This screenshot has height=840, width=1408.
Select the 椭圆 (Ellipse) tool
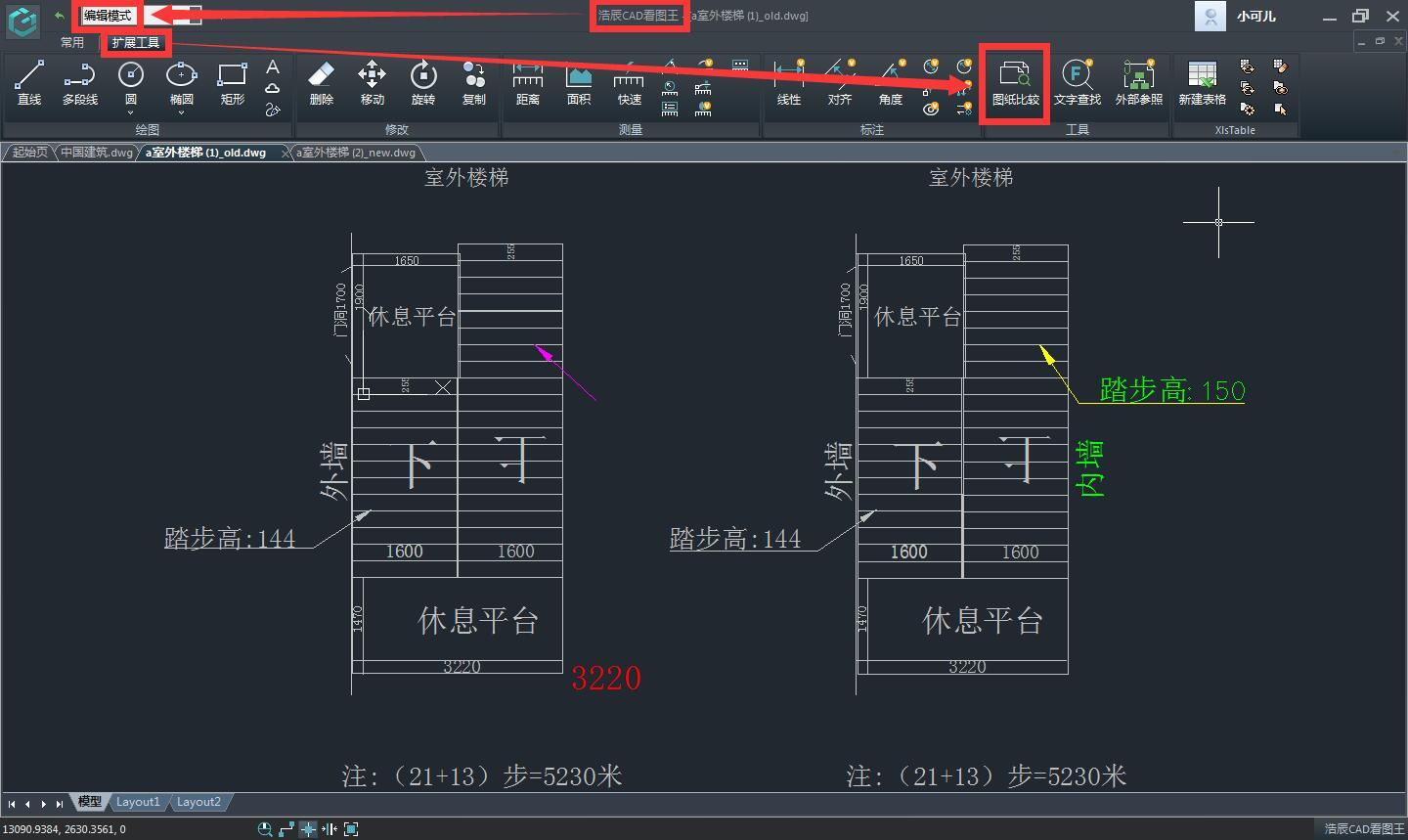(182, 82)
